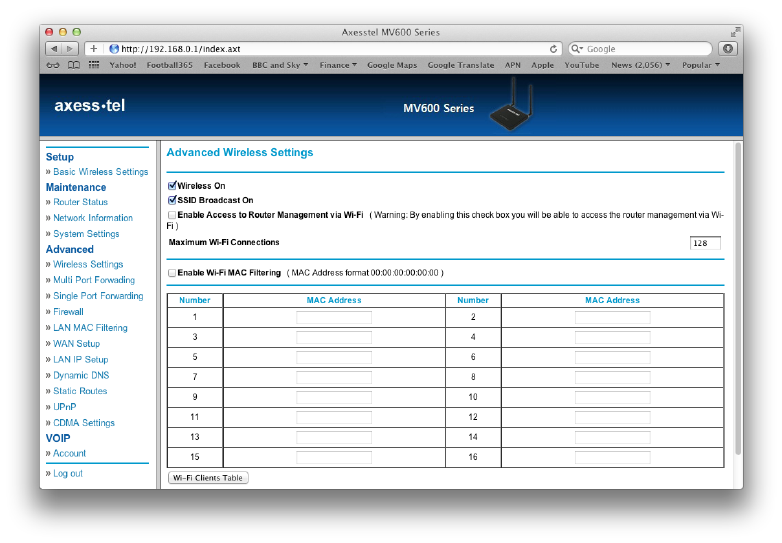Open Advanced Wireless Settings link
The height and width of the screenshot is (543, 782).
pyautogui.click(x=88, y=264)
